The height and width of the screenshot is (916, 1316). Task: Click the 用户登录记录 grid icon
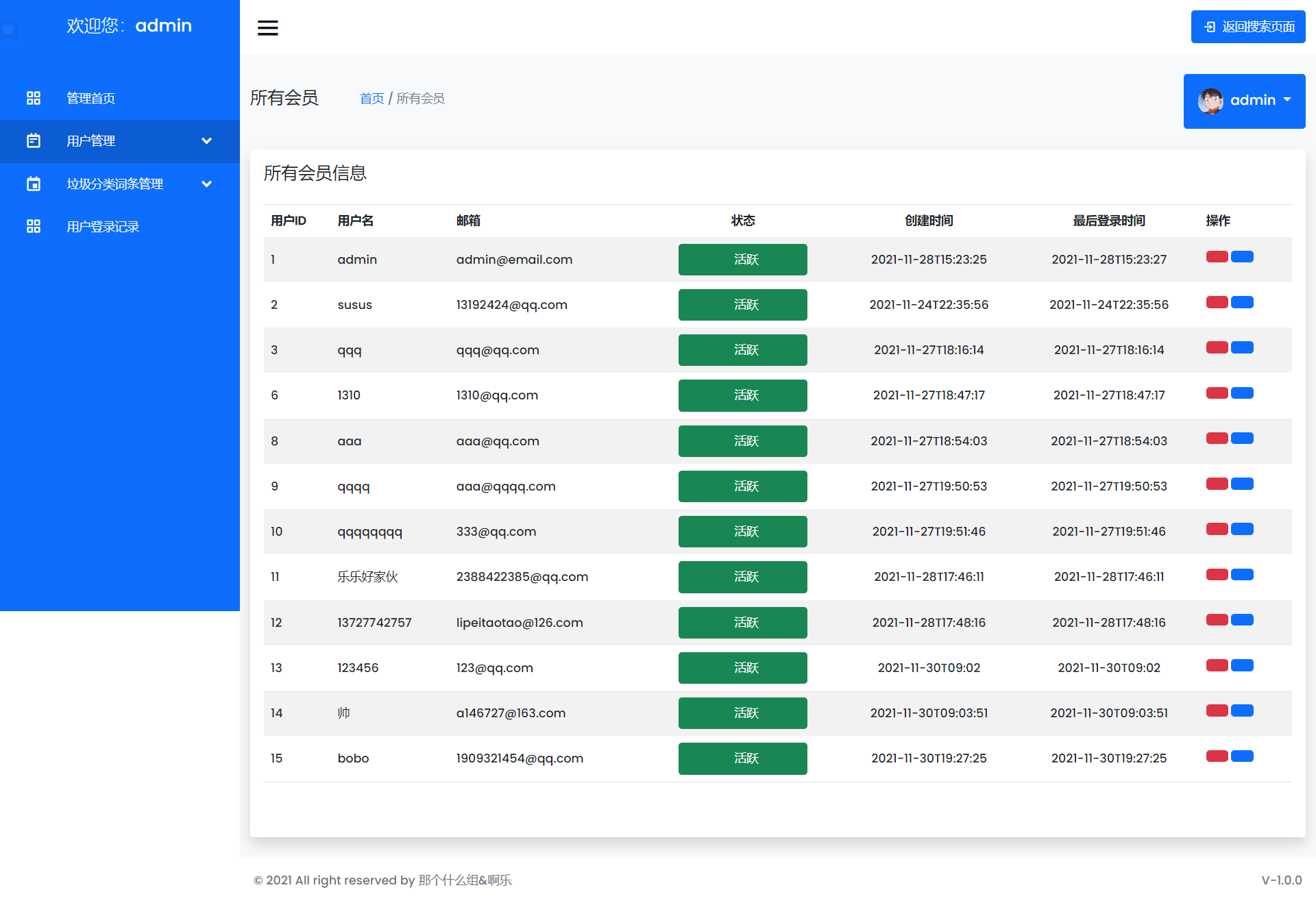(x=33, y=226)
